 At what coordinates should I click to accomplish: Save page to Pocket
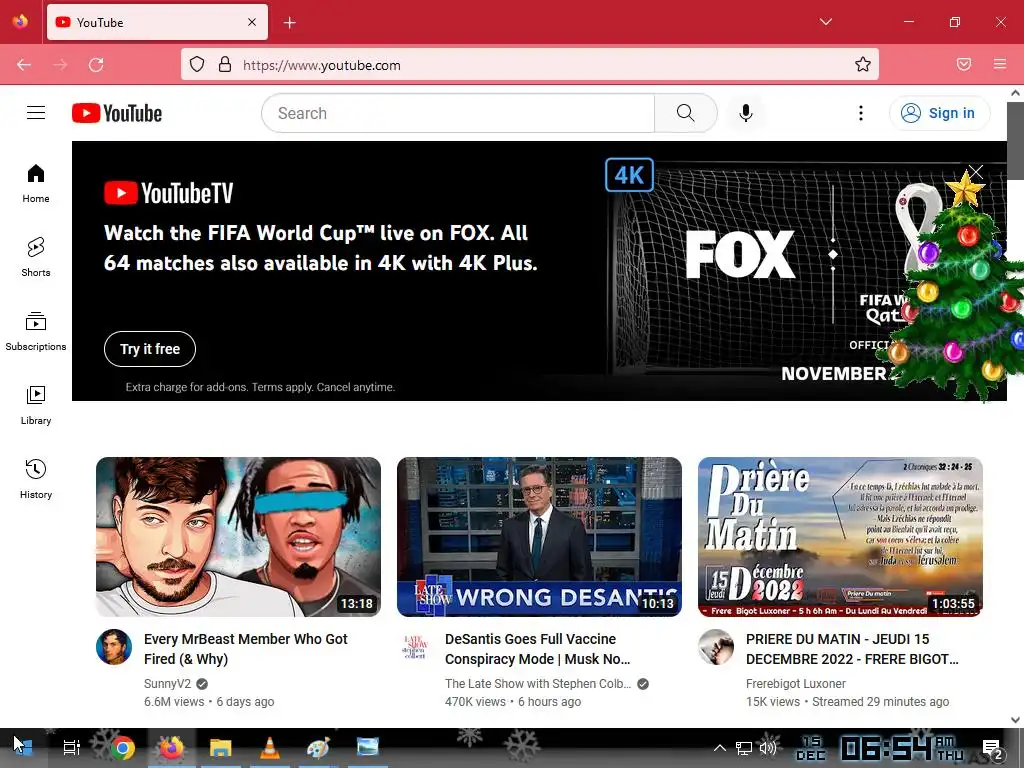(x=964, y=64)
